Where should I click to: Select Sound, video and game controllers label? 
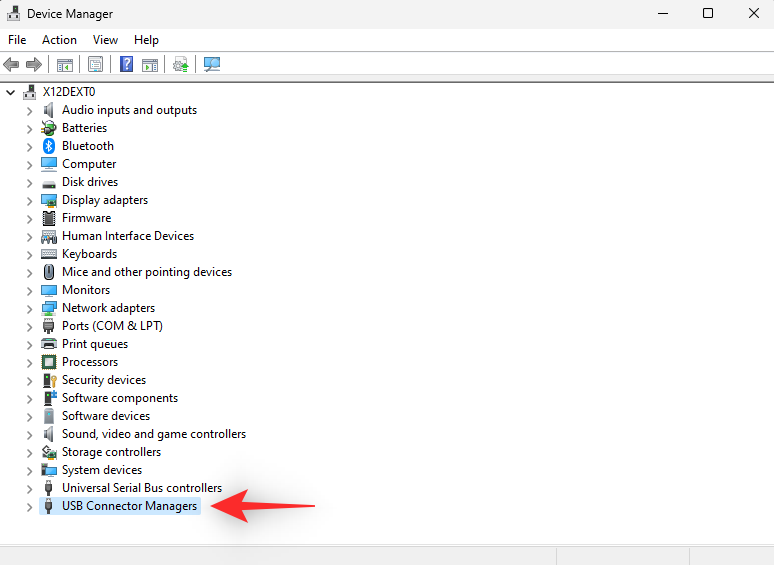point(154,434)
